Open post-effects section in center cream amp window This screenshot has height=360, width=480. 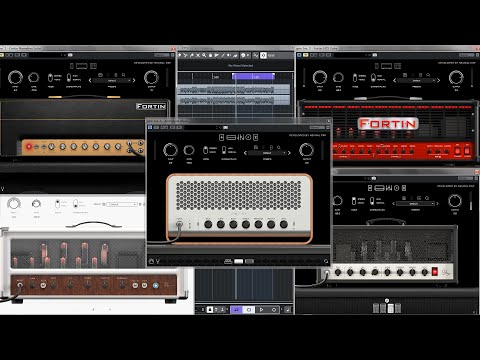pyautogui.click(x=256, y=137)
